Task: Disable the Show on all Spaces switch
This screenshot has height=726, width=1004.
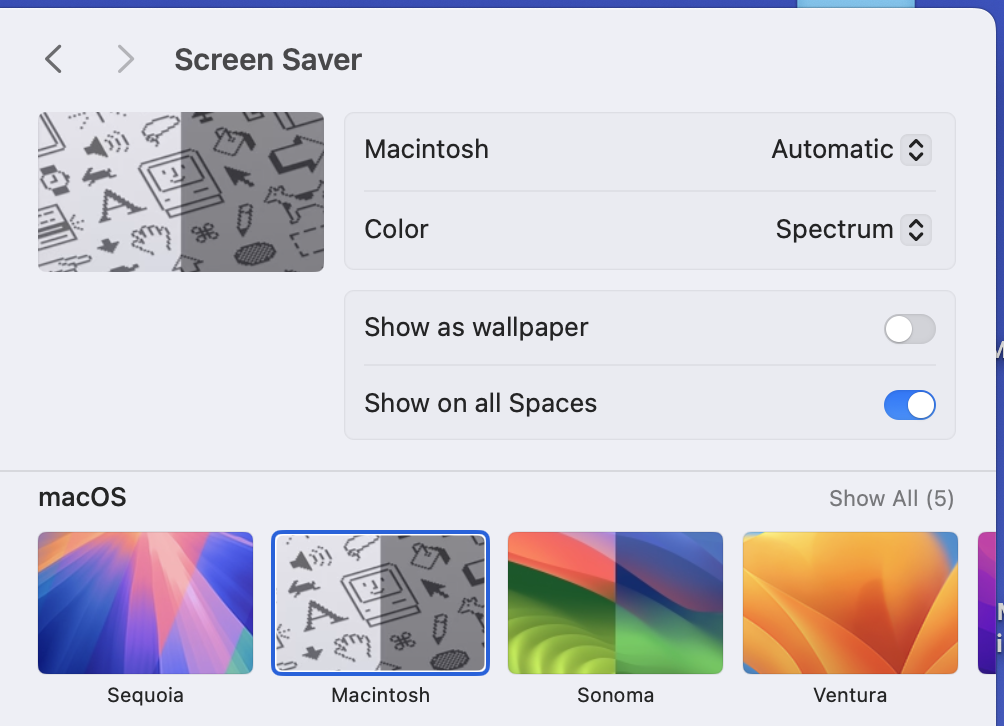Action: click(x=909, y=405)
